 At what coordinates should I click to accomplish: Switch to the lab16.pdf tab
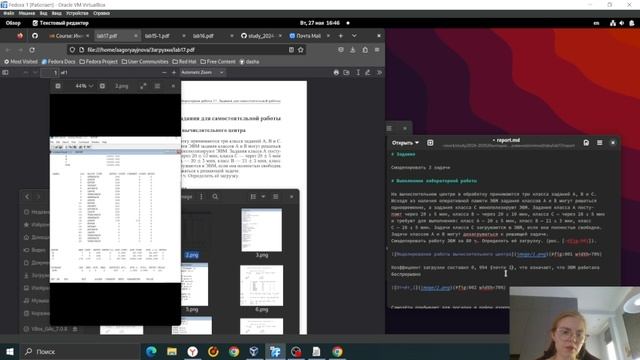pos(203,36)
